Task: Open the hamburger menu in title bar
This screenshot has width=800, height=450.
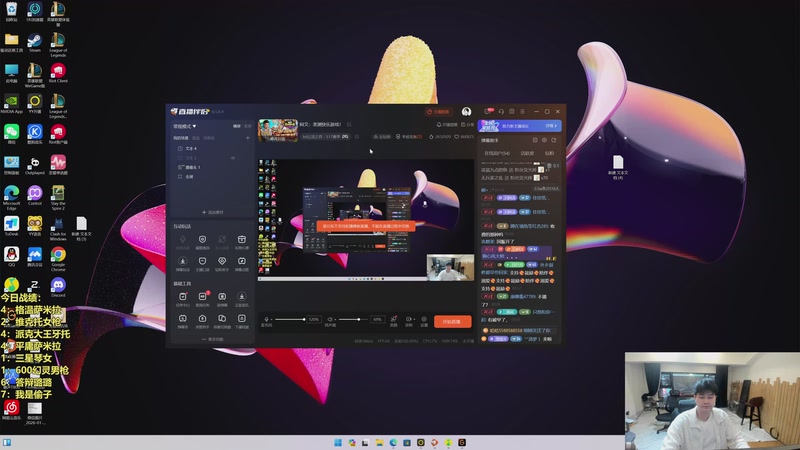Action: tap(522, 112)
